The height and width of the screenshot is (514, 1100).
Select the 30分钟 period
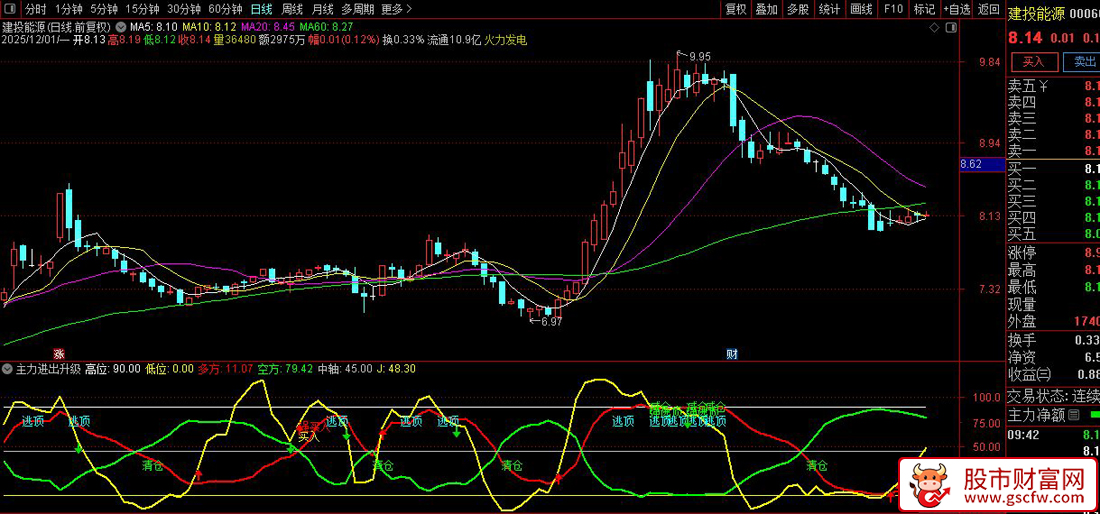coord(184,10)
